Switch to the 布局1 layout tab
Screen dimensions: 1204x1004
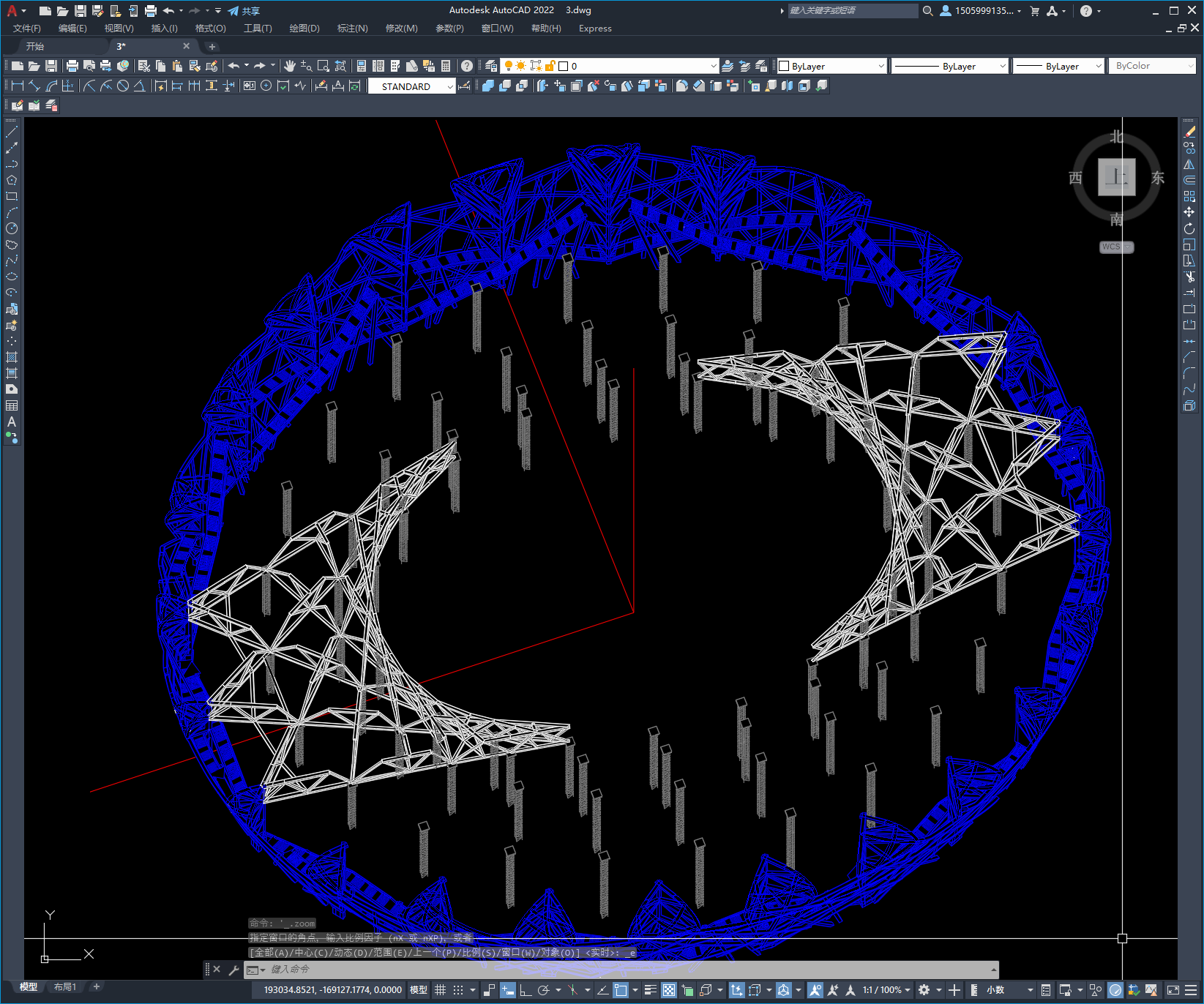click(65, 987)
